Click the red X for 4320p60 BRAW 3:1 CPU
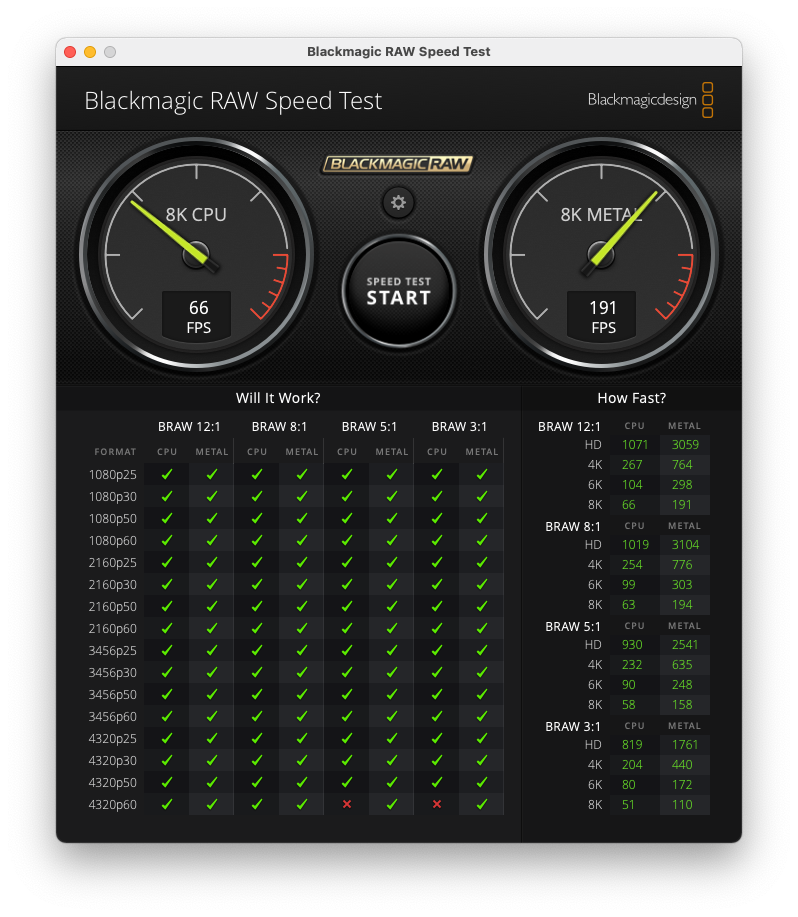Viewport: 798px width, 917px height. [437, 804]
